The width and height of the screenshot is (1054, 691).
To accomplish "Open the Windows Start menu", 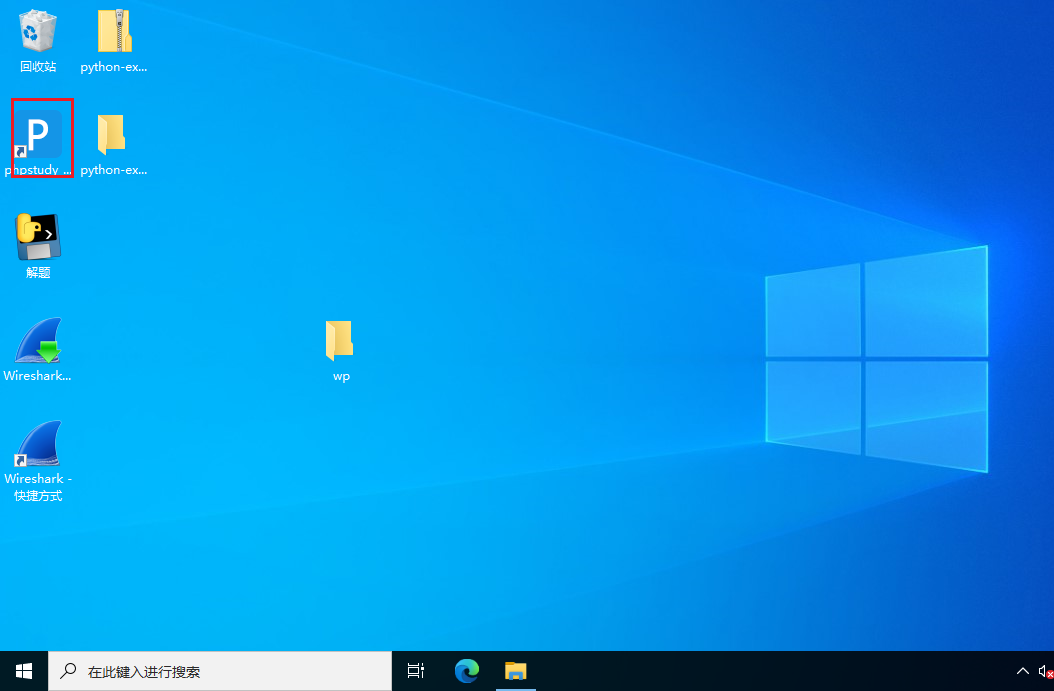I will tap(24, 671).
